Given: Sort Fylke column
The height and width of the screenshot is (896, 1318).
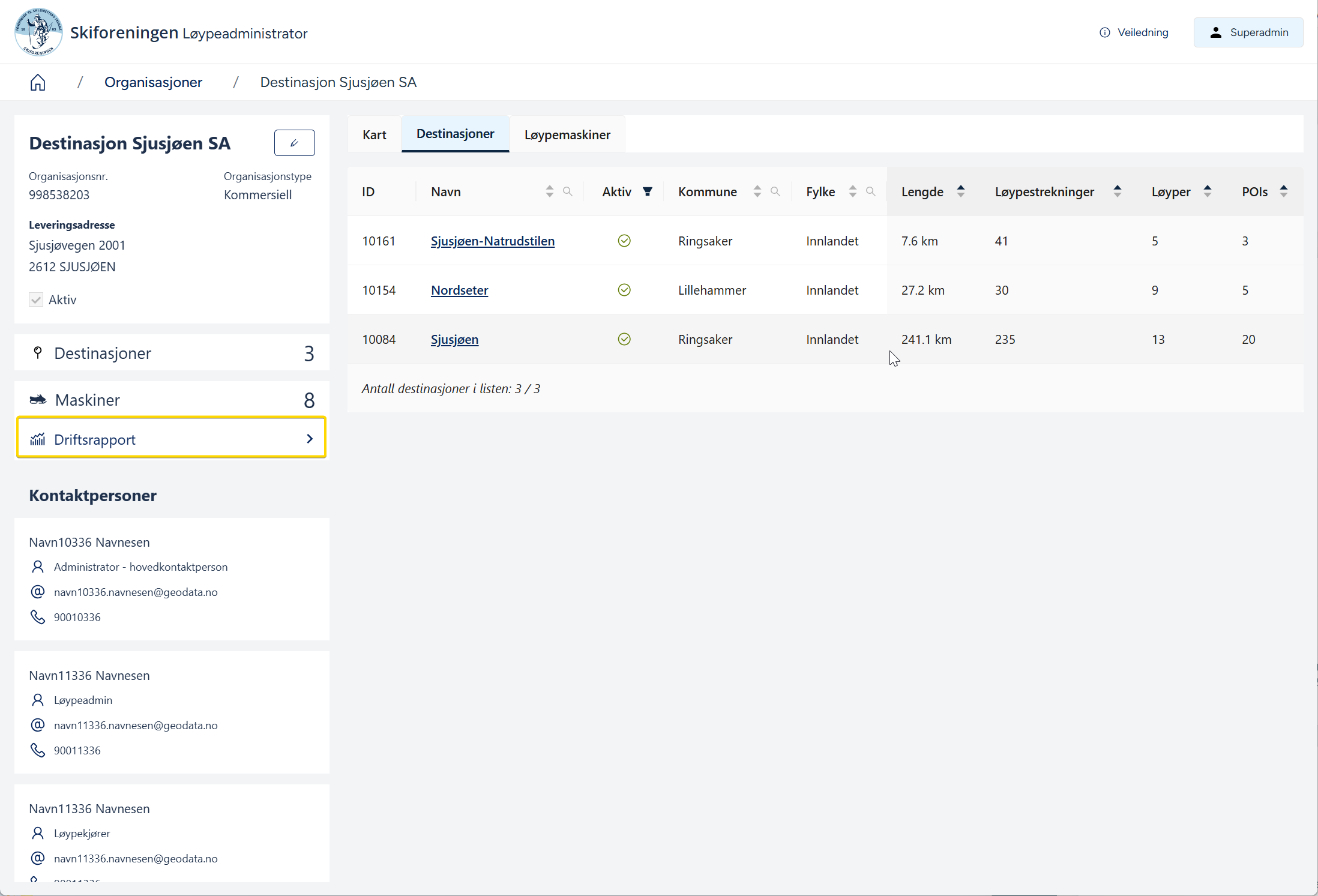Looking at the screenshot, I should point(852,191).
